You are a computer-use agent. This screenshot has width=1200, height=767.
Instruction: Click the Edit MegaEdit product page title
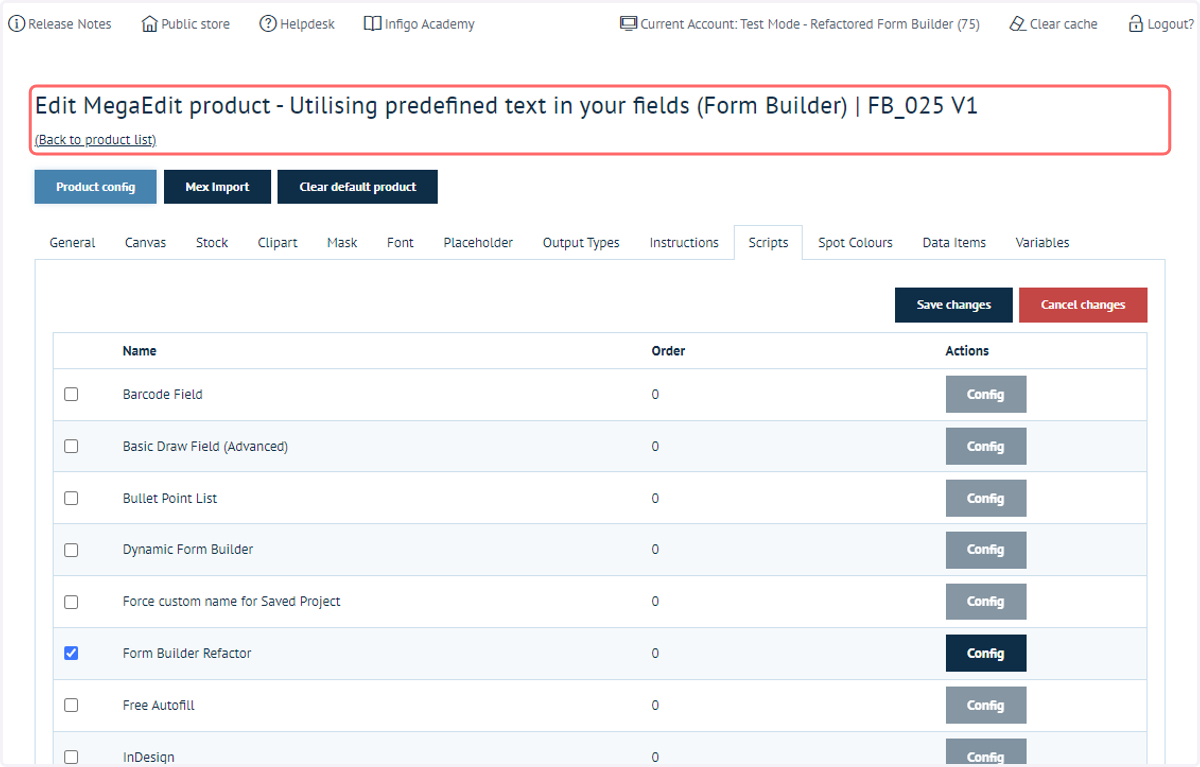coord(506,106)
